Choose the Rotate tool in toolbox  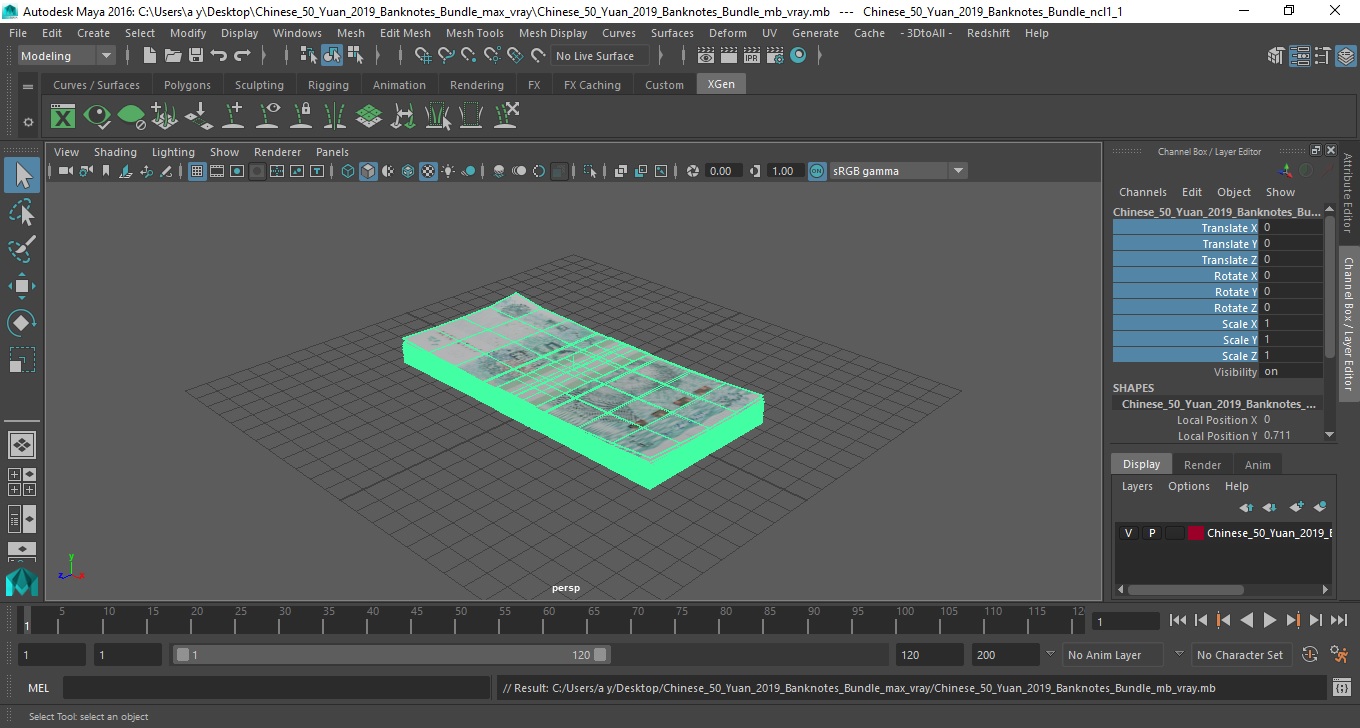22,323
